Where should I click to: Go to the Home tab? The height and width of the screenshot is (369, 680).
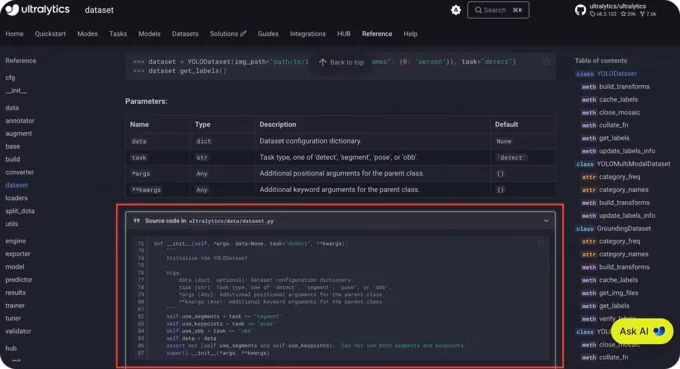click(14, 34)
